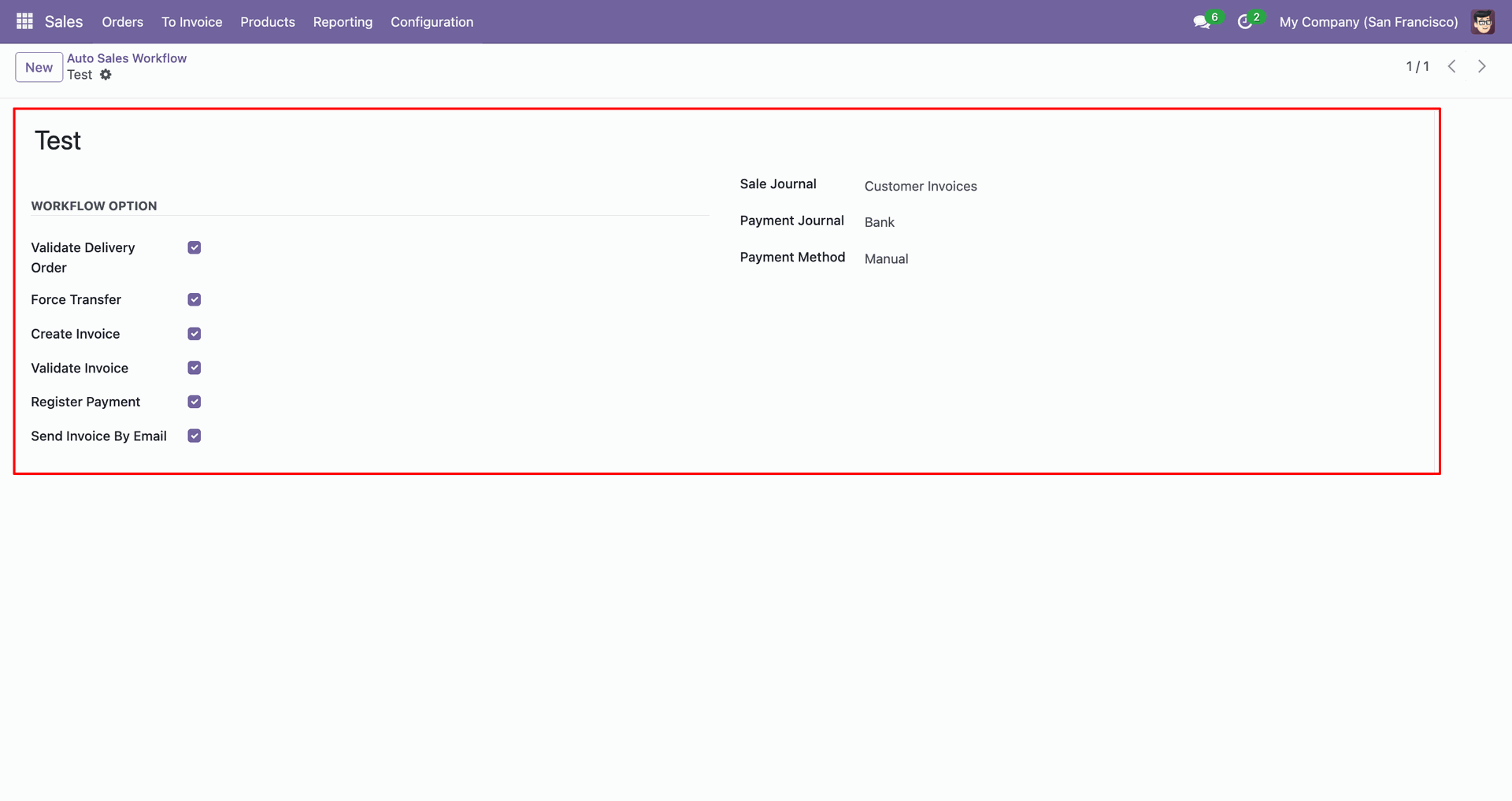Click the Sales app title
The width and height of the screenshot is (1512, 801).
(64, 22)
